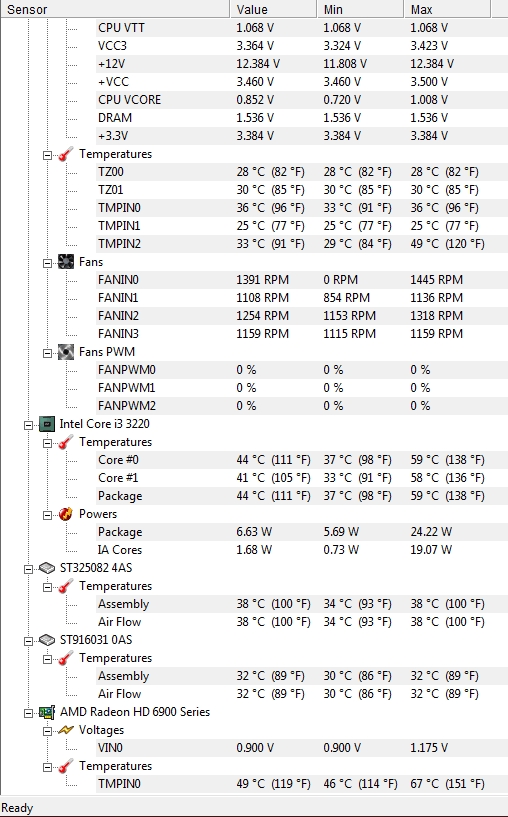Click the Voltages lightning icon under AMD Radeon

66,731
